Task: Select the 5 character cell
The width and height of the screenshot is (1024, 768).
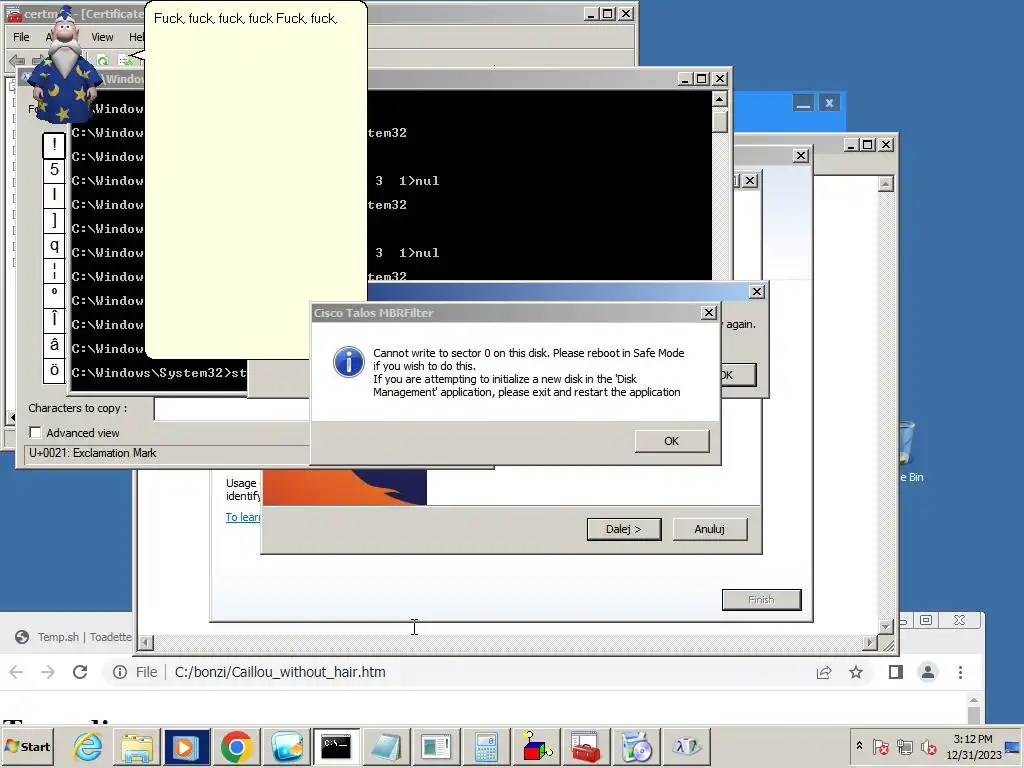Action: (54, 170)
